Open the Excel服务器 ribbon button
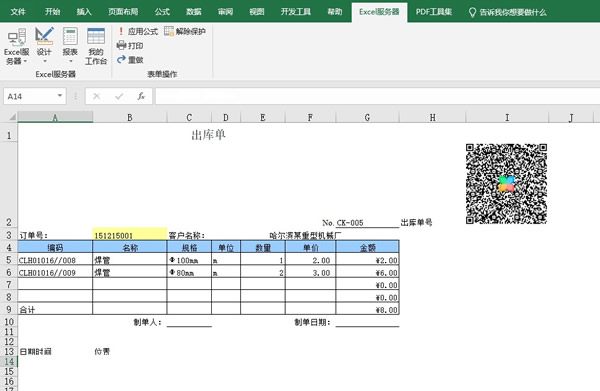Image resolution: width=600 pixels, height=391 pixels. [16, 46]
